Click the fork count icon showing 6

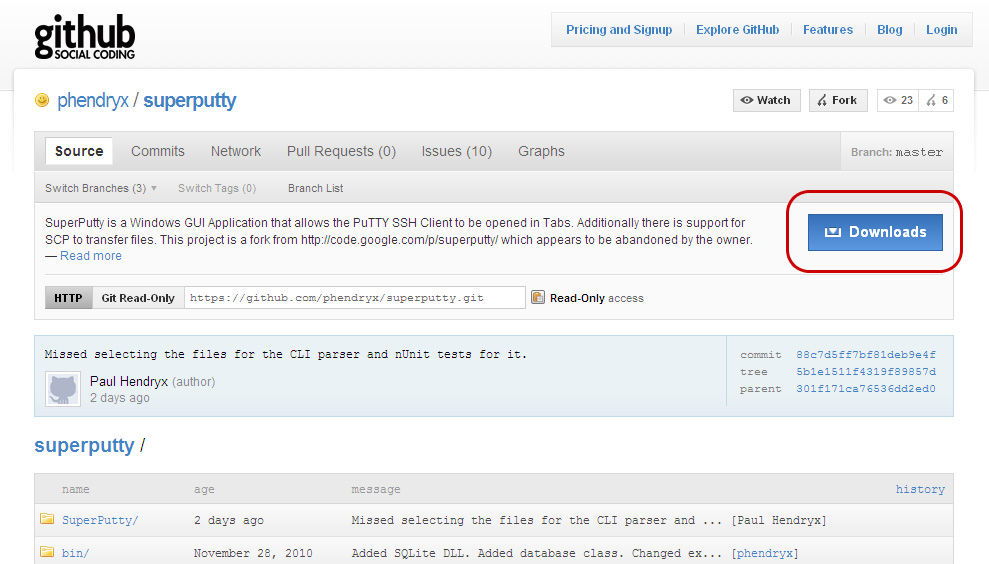(931, 100)
